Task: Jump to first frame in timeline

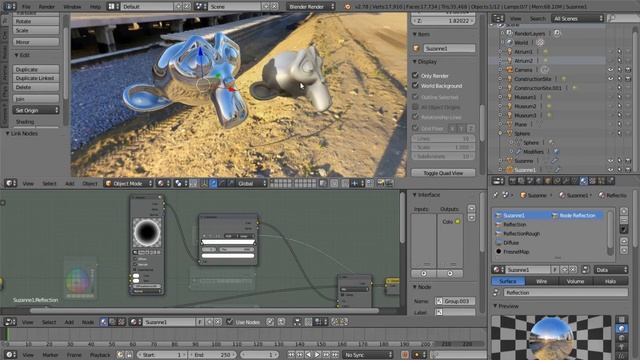Action: pos(291,355)
